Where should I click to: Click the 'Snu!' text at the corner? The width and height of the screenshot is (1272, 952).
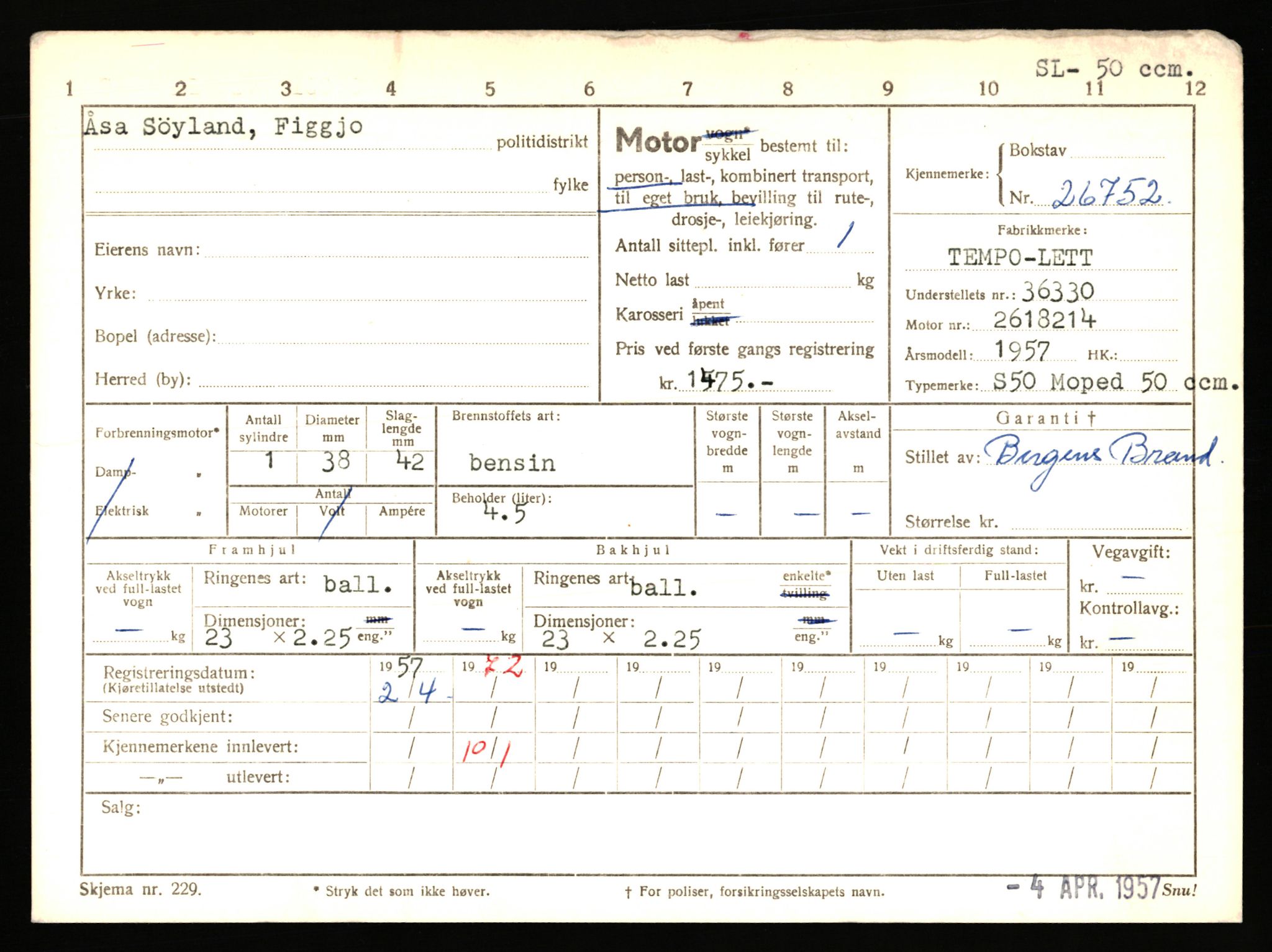1178,890
